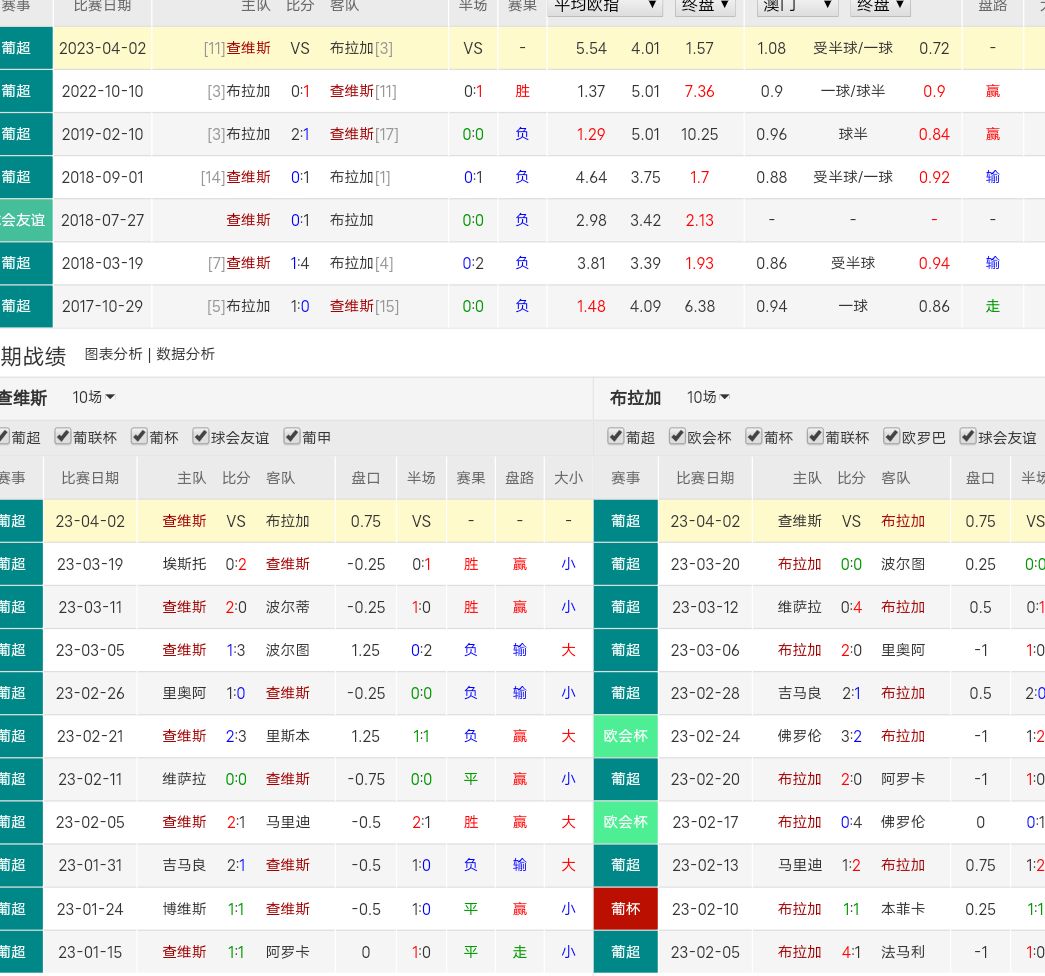
Task: Open the 里斯本 team link
Action: click(288, 736)
